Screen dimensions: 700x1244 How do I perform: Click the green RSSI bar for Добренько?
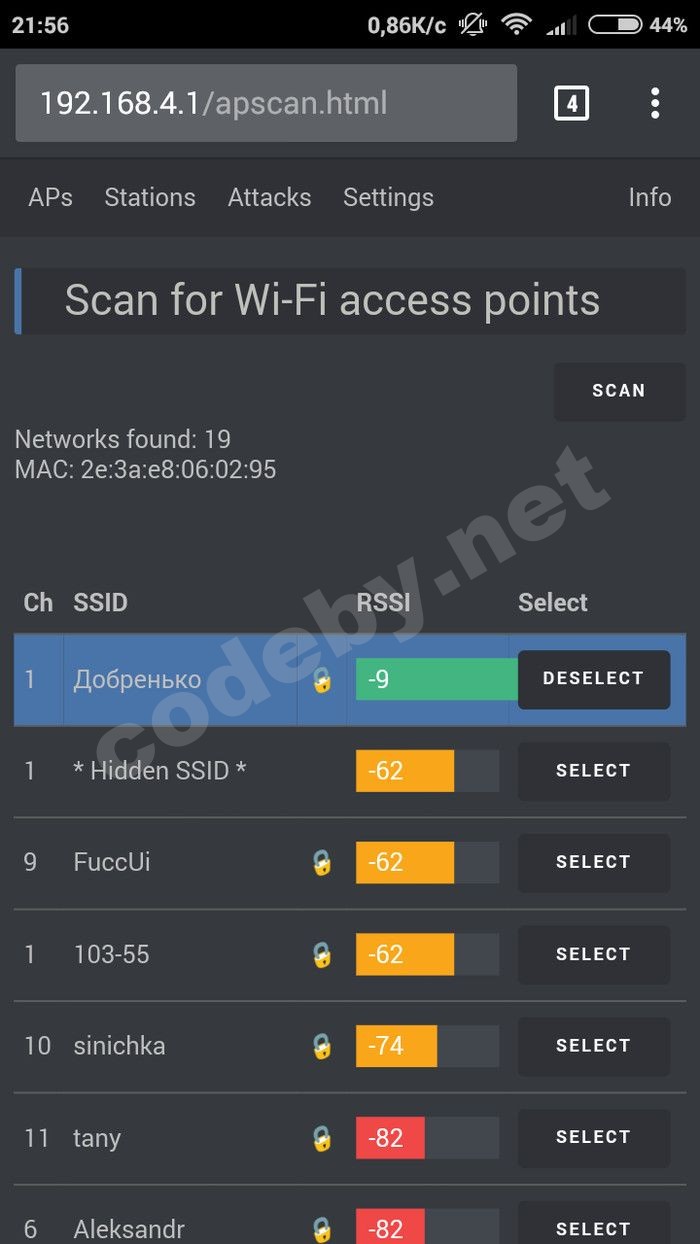(436, 680)
